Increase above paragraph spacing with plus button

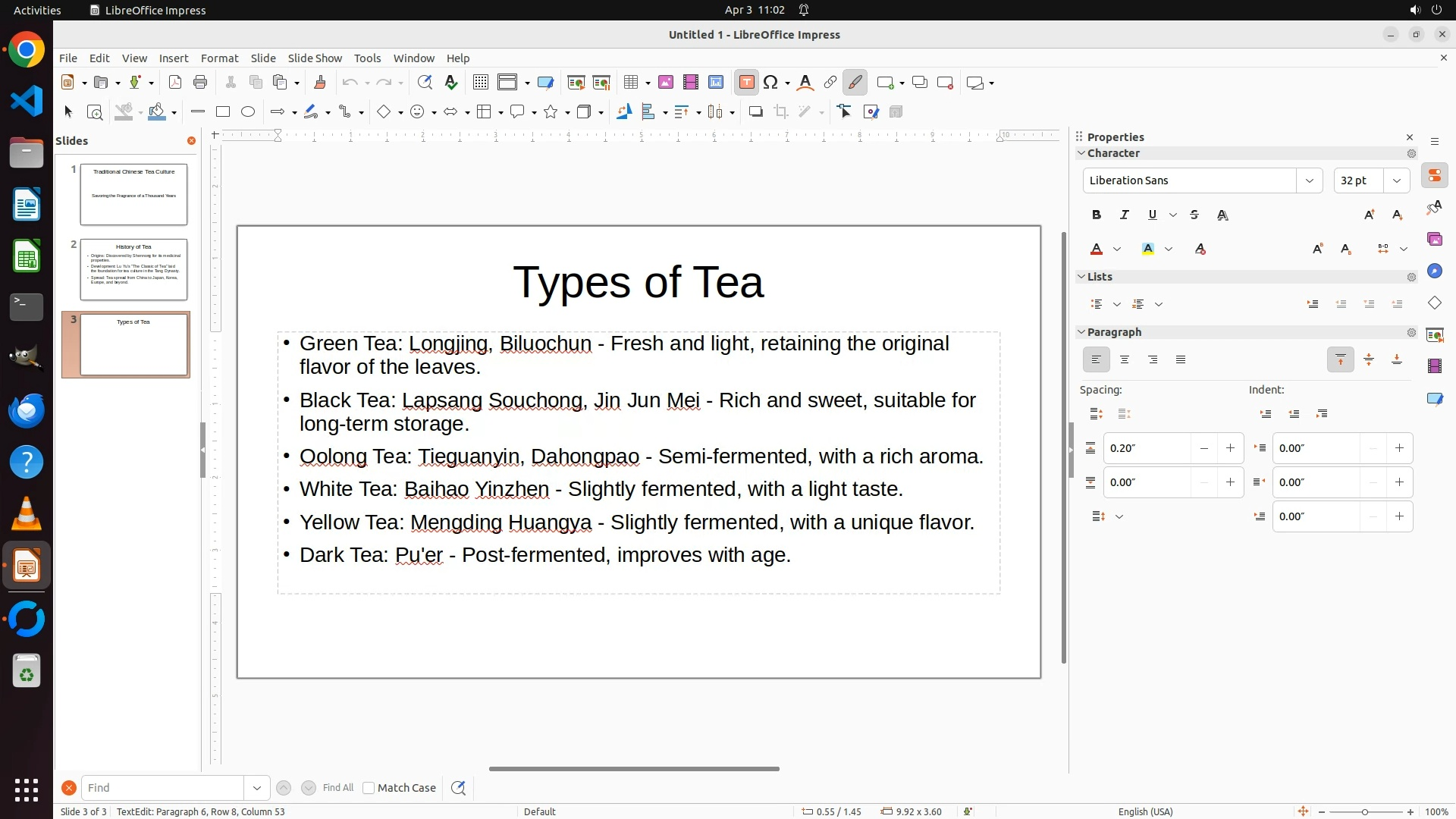(x=1230, y=448)
